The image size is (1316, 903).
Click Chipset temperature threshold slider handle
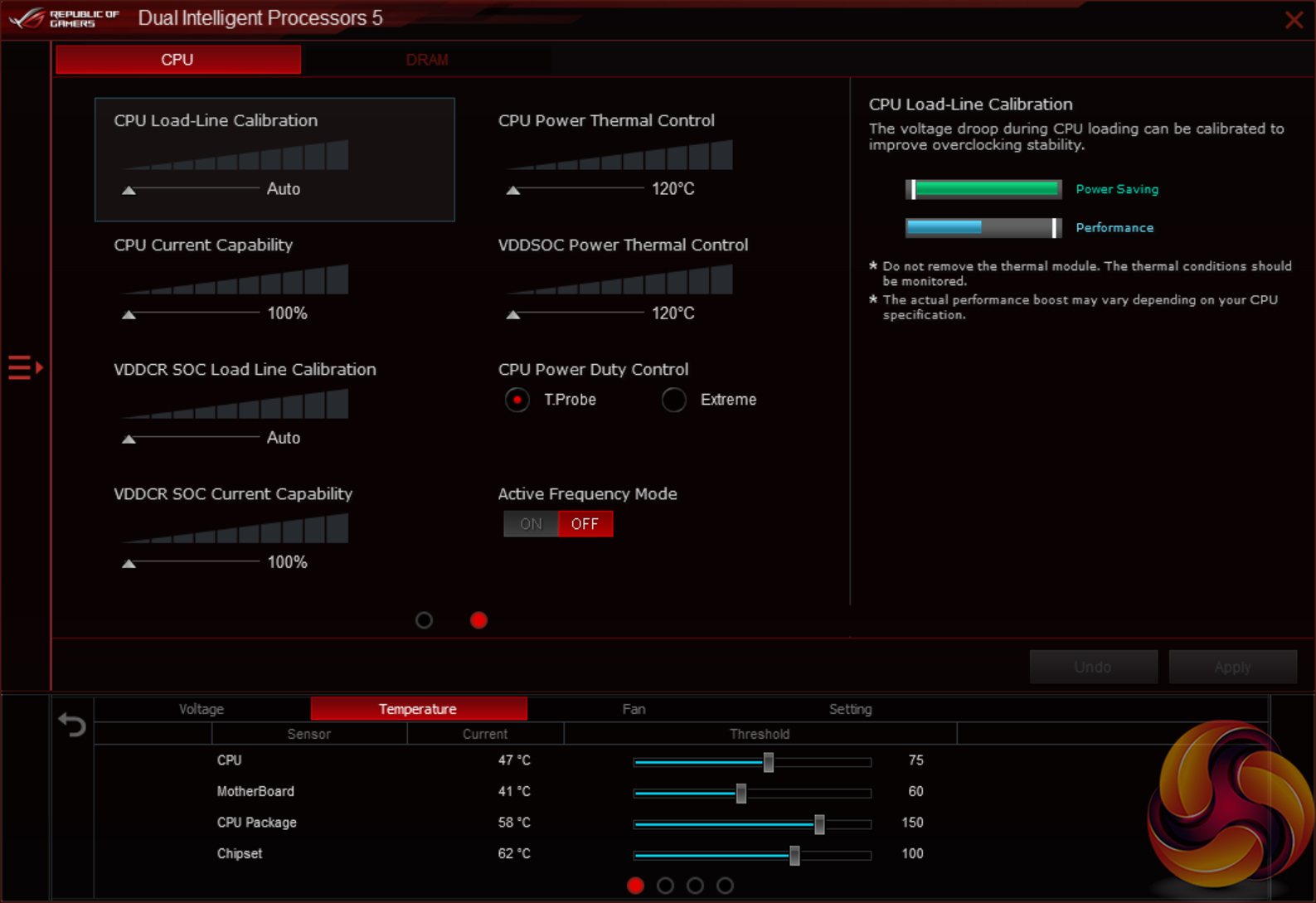[x=794, y=855]
